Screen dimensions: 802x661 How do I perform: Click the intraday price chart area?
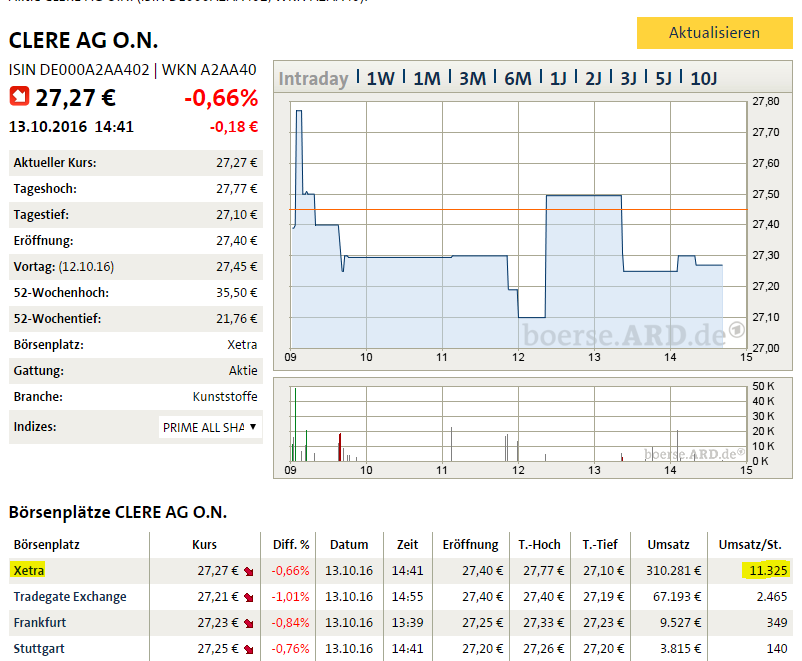click(518, 225)
